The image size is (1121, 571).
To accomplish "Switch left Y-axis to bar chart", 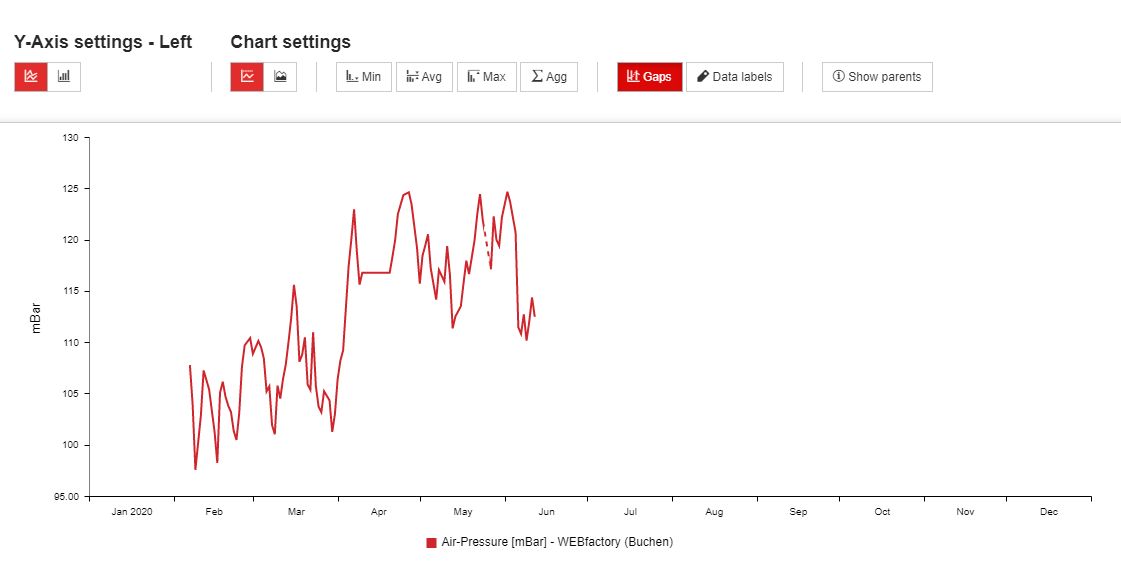I will click(64, 77).
